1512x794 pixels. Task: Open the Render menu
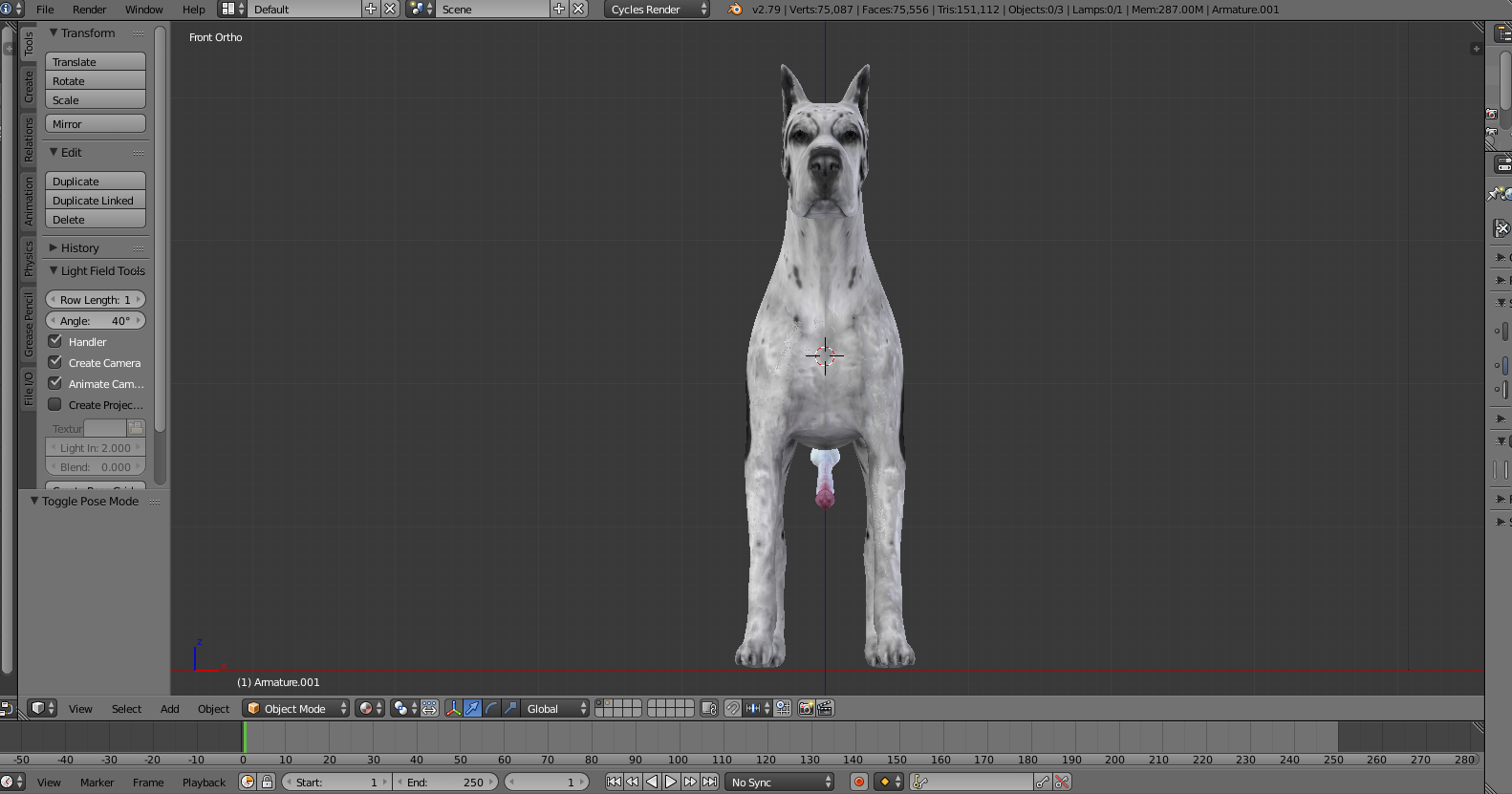pyautogui.click(x=89, y=10)
